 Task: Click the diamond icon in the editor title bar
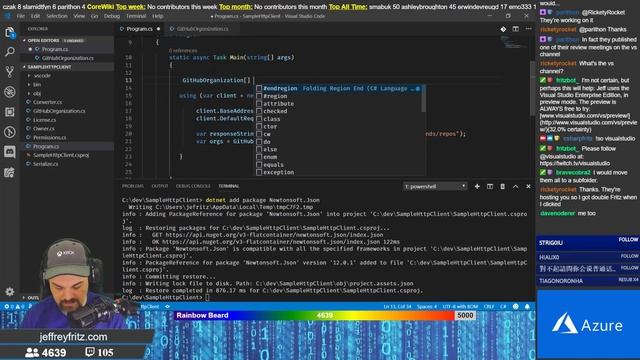point(503,29)
